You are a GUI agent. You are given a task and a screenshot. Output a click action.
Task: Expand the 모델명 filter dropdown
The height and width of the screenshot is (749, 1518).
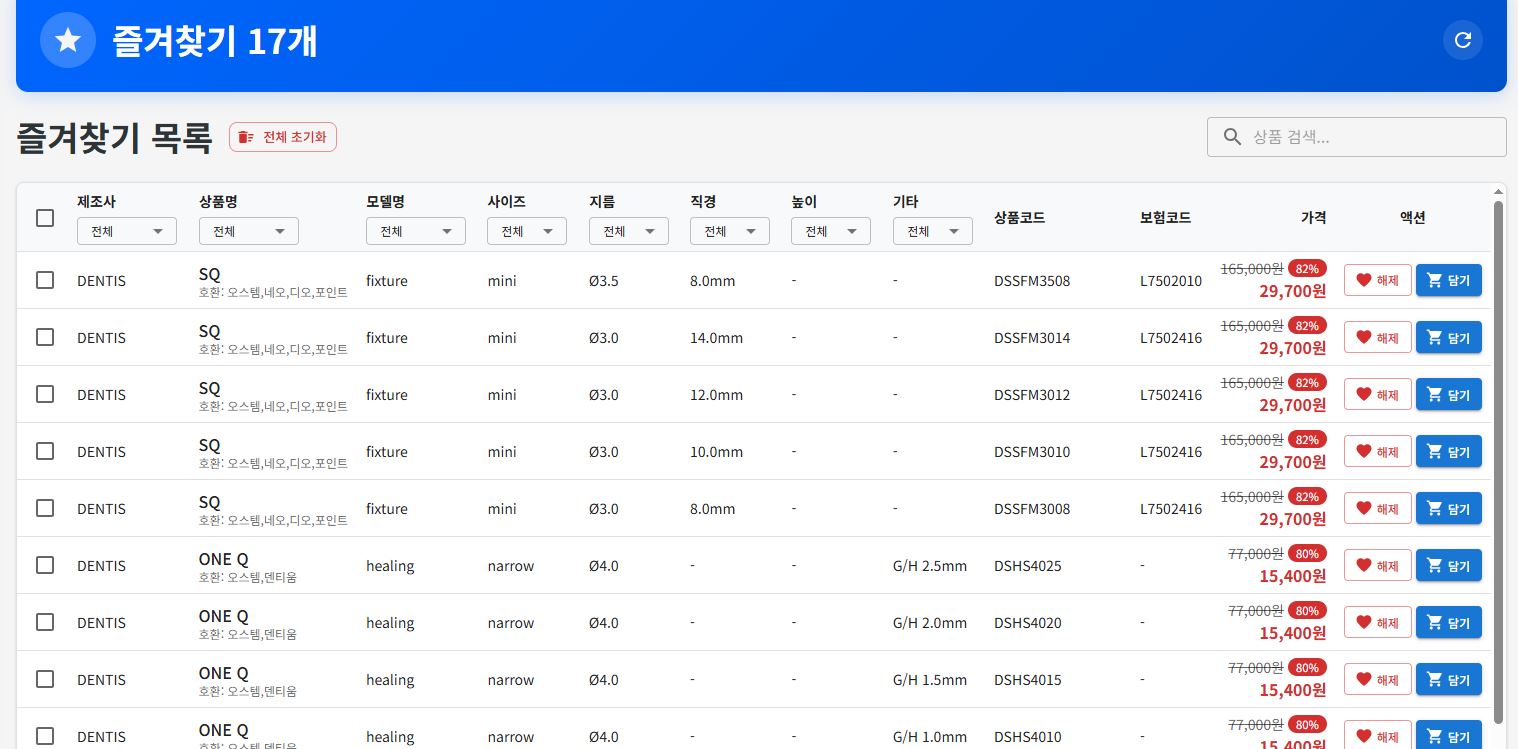(415, 231)
